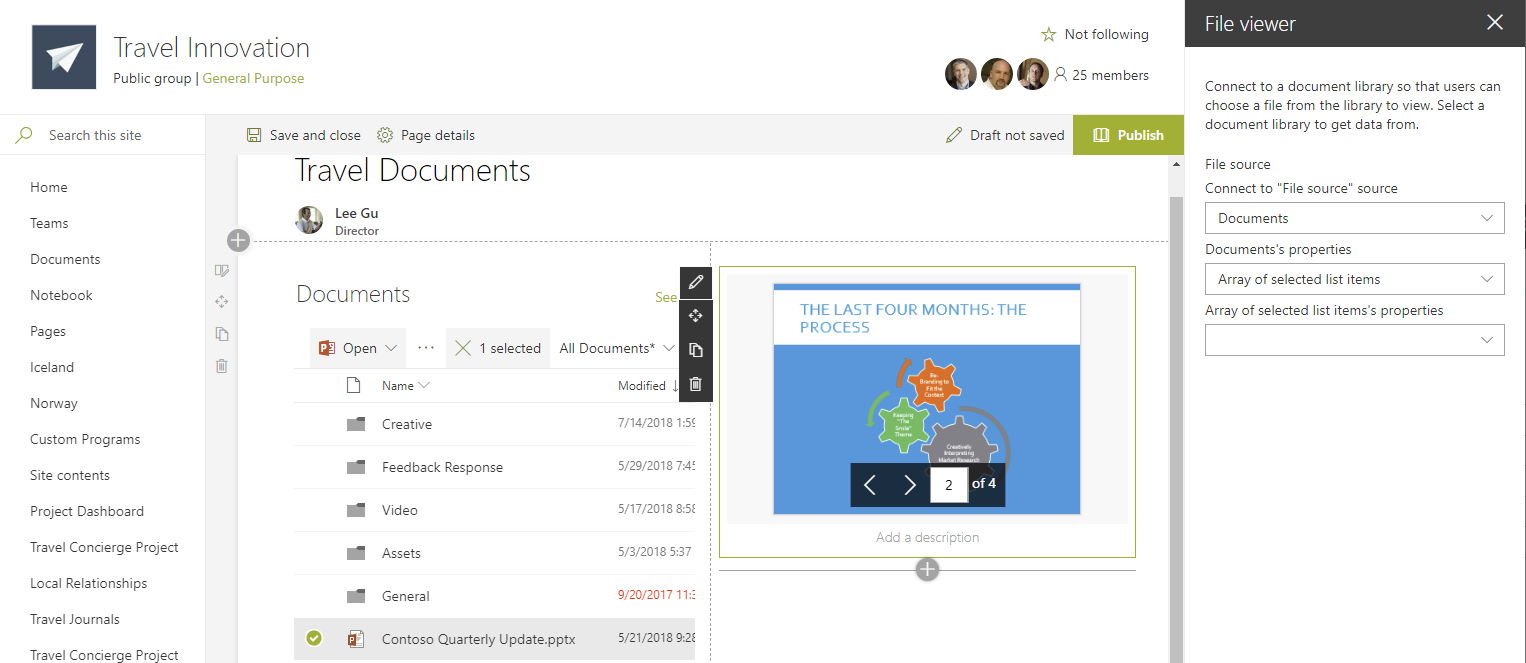Open Page details from the command bar
1526x663 pixels.
point(425,134)
